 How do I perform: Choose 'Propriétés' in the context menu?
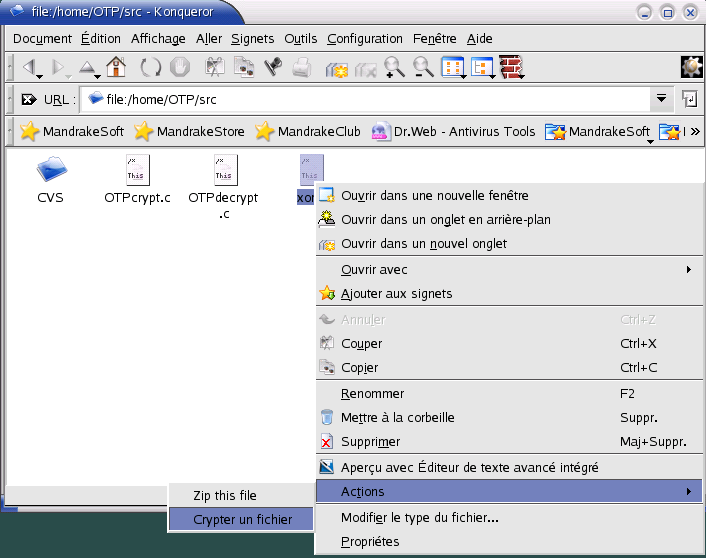click(x=370, y=541)
